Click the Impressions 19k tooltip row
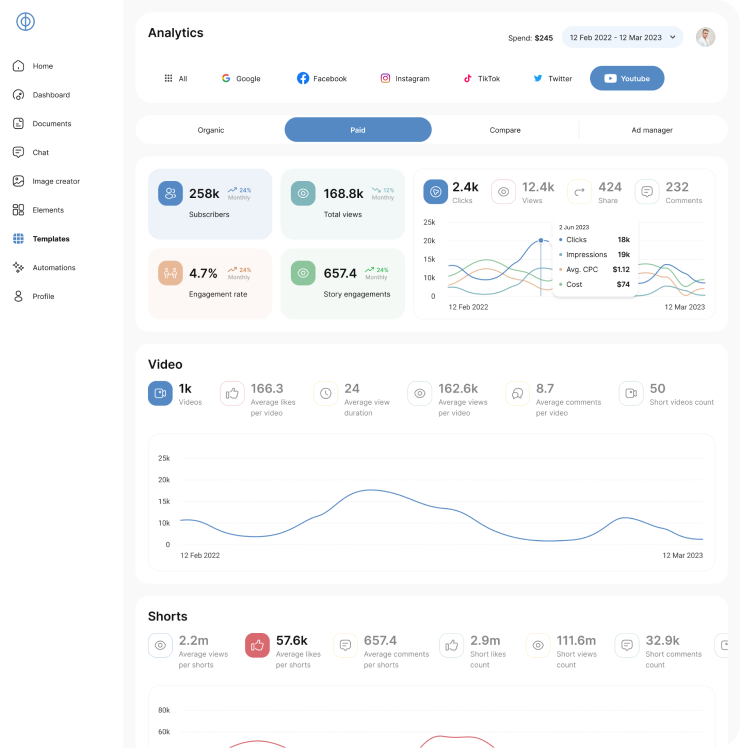This screenshot has width=740, height=748. (x=594, y=254)
